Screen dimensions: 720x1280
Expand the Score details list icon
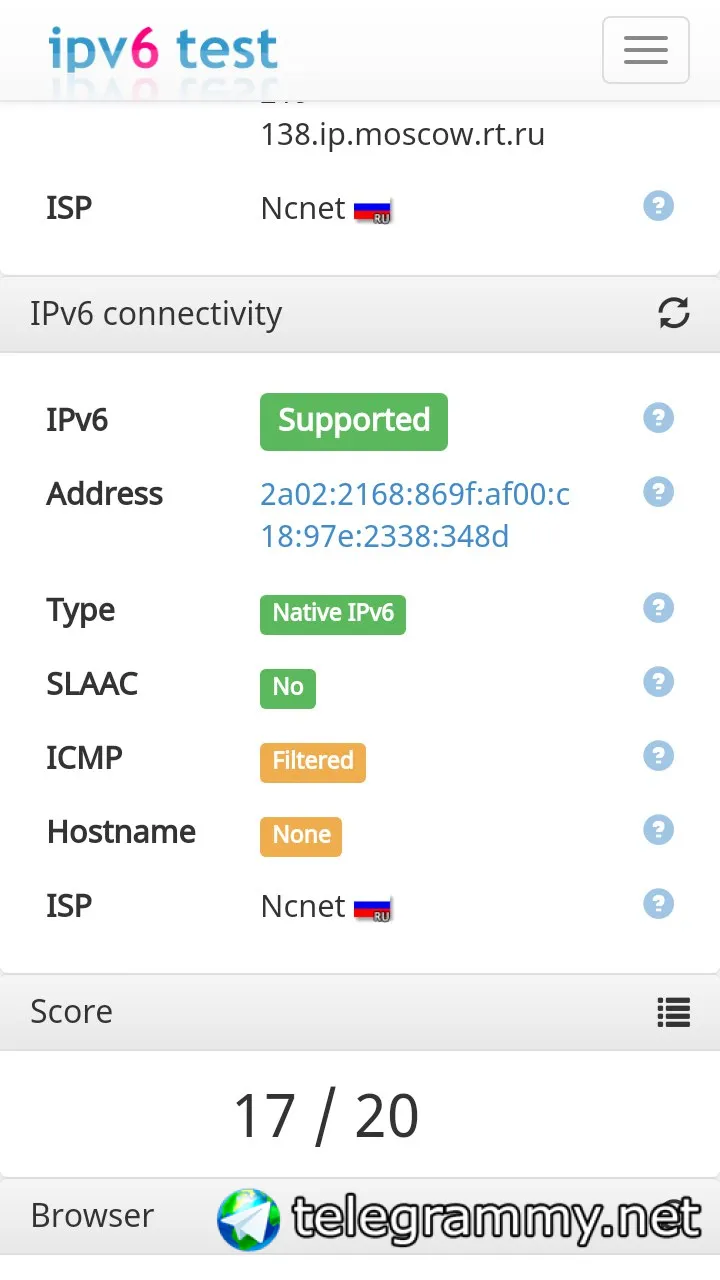(x=674, y=1012)
